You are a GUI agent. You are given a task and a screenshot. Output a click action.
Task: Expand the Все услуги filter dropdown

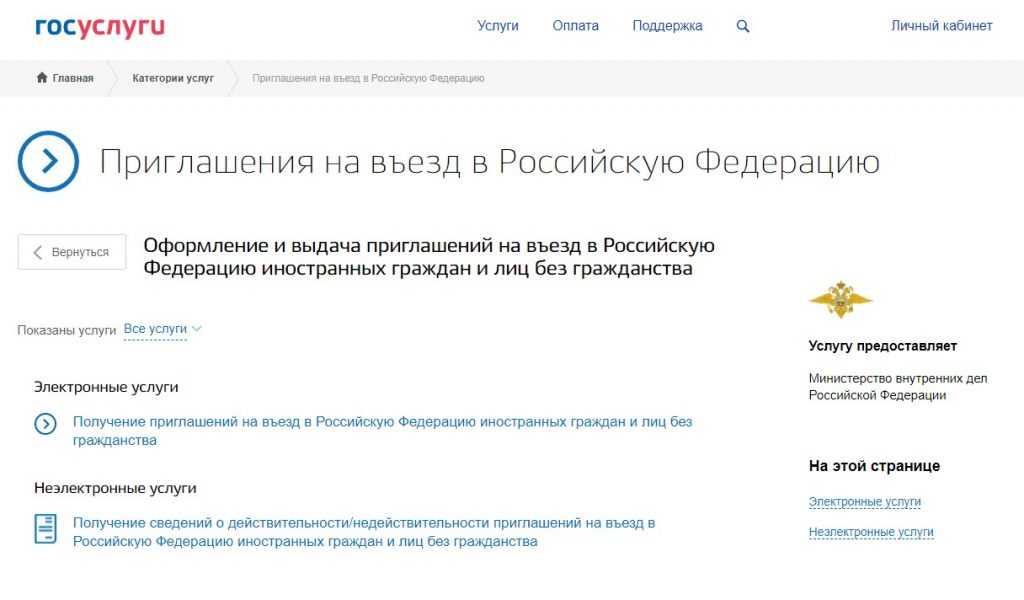(x=162, y=329)
